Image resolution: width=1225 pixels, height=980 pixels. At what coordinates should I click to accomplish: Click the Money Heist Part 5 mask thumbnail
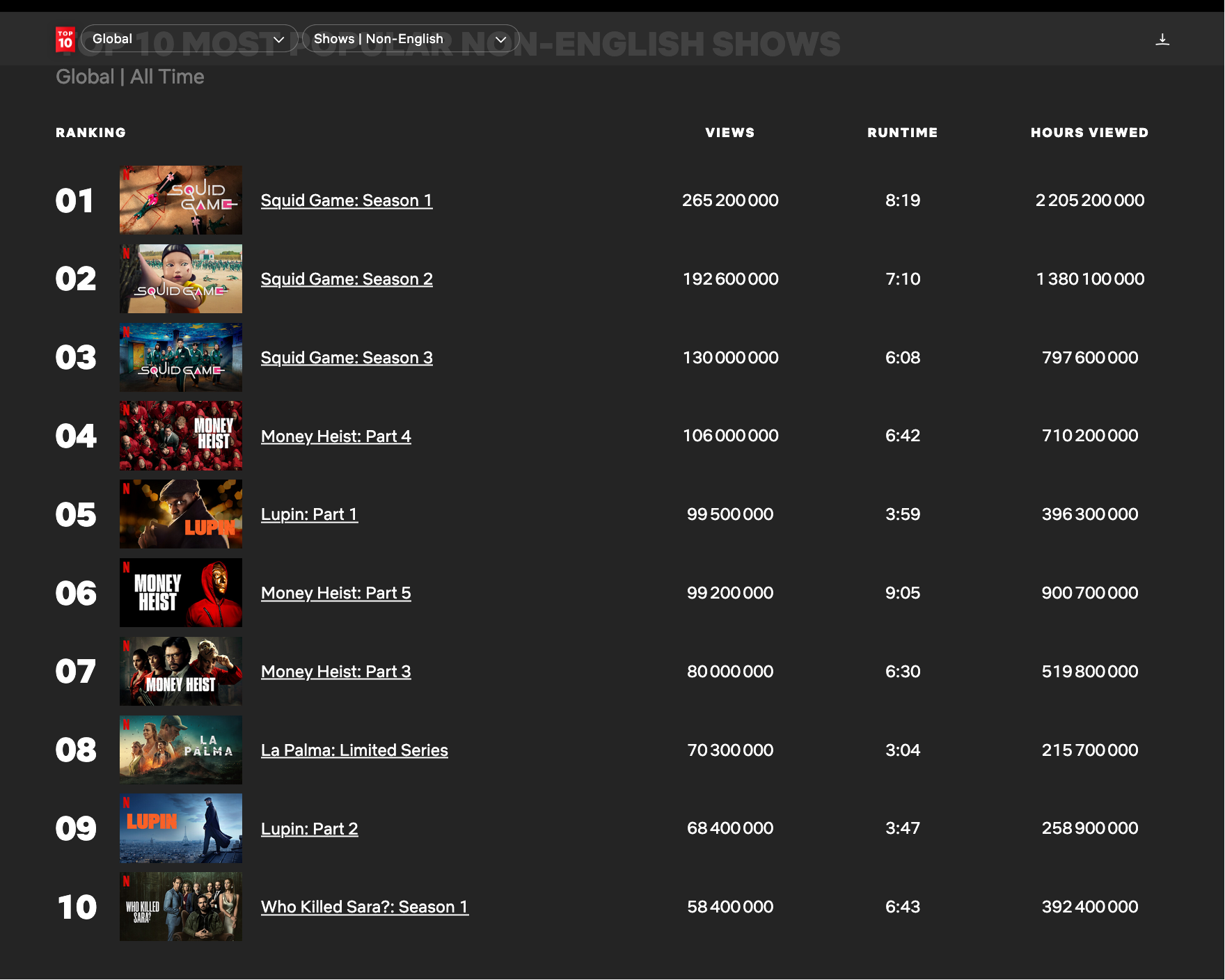coord(181,593)
